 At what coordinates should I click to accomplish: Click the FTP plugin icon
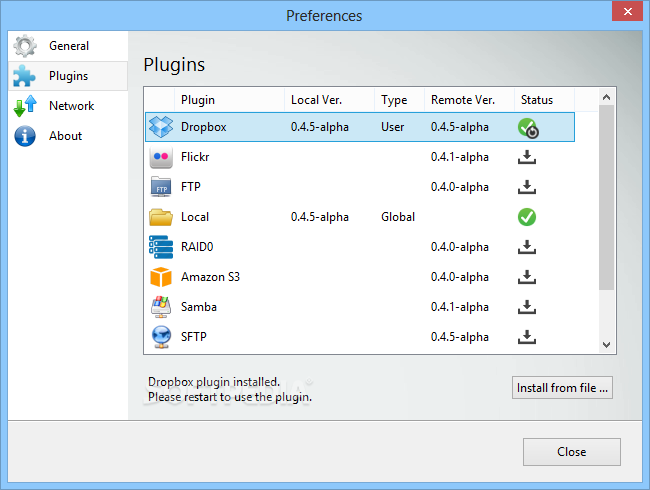pyautogui.click(x=161, y=187)
